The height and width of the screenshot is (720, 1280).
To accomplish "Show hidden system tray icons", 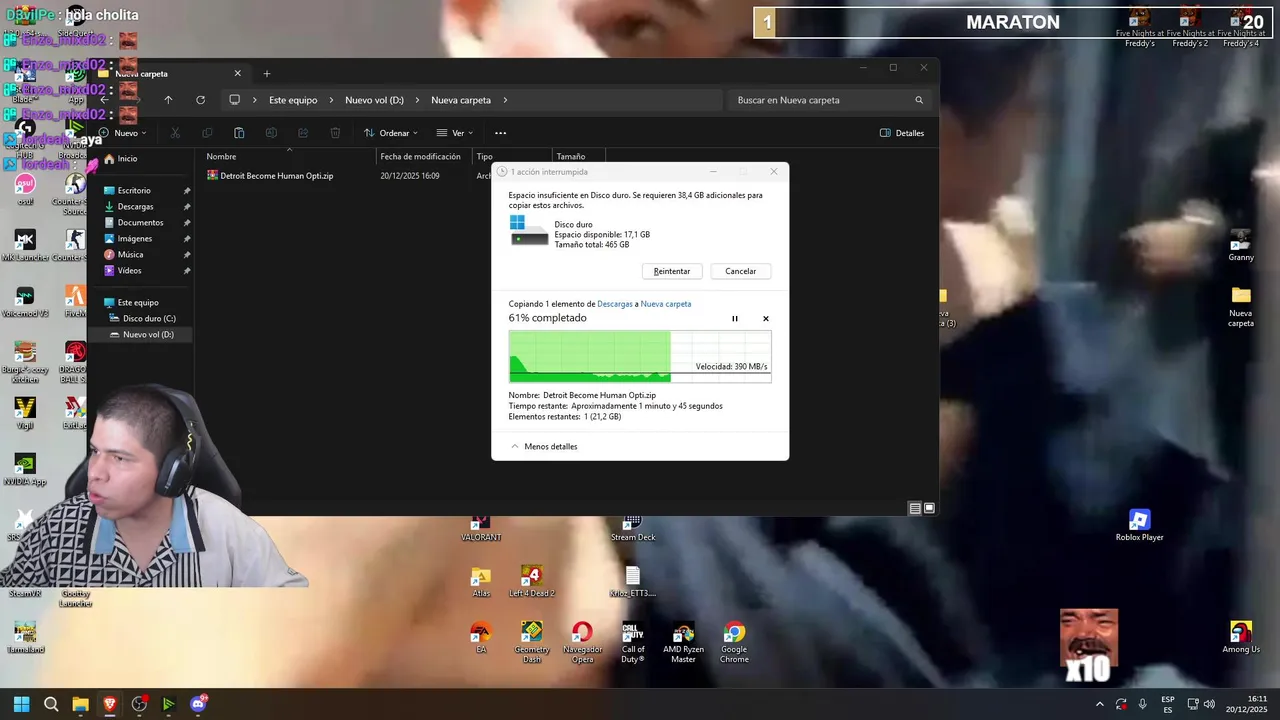I will [1100, 704].
